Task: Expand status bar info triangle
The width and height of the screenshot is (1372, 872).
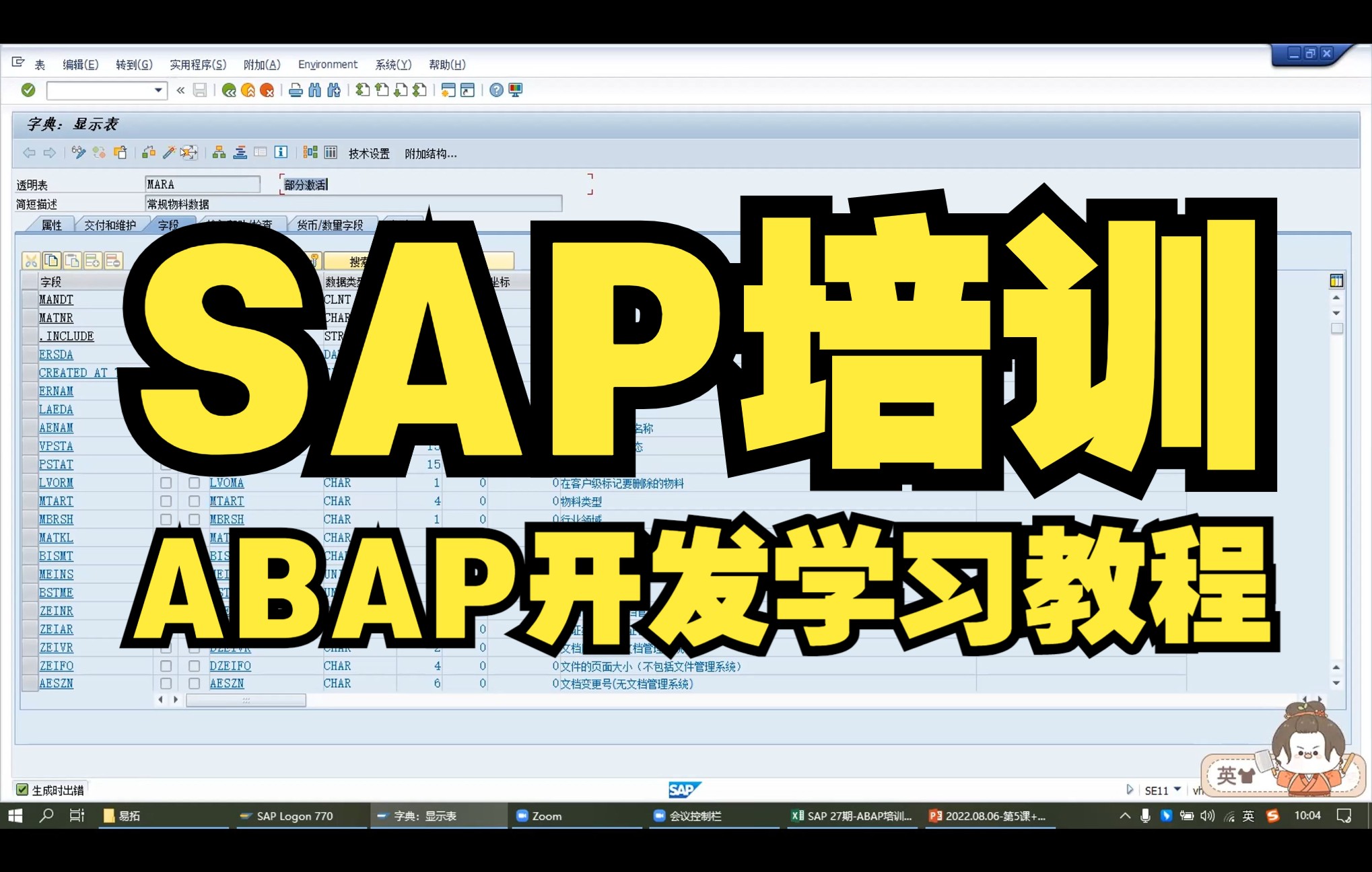Action: click(x=1130, y=789)
